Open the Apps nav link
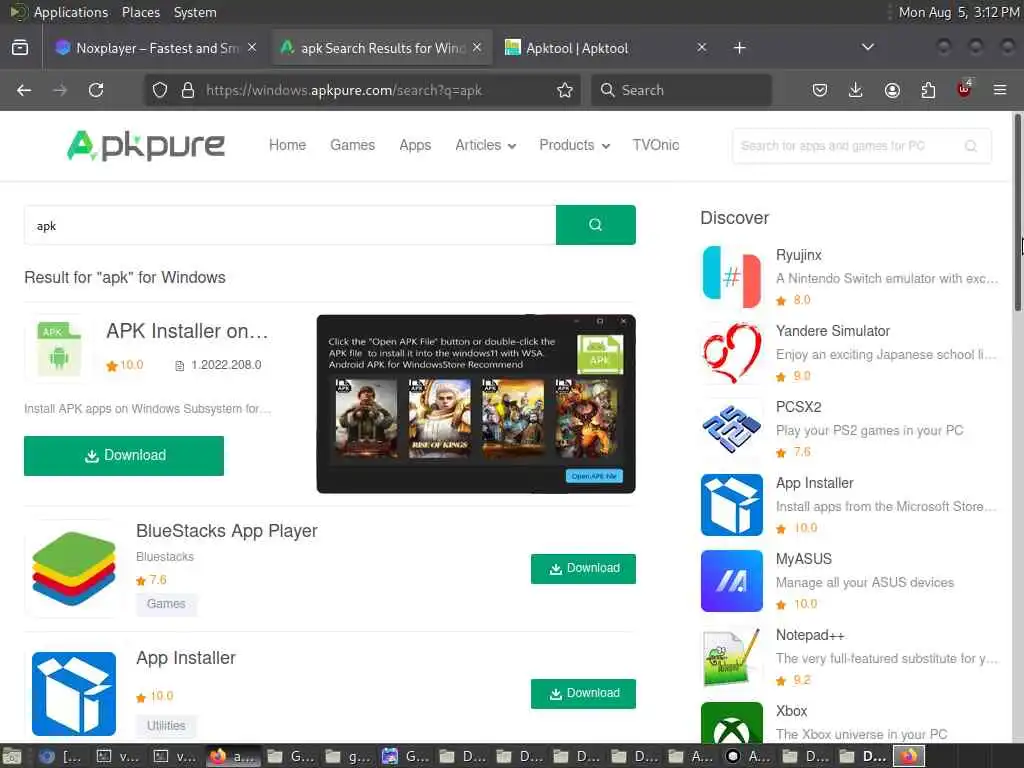This screenshot has height=768, width=1024. click(x=415, y=145)
